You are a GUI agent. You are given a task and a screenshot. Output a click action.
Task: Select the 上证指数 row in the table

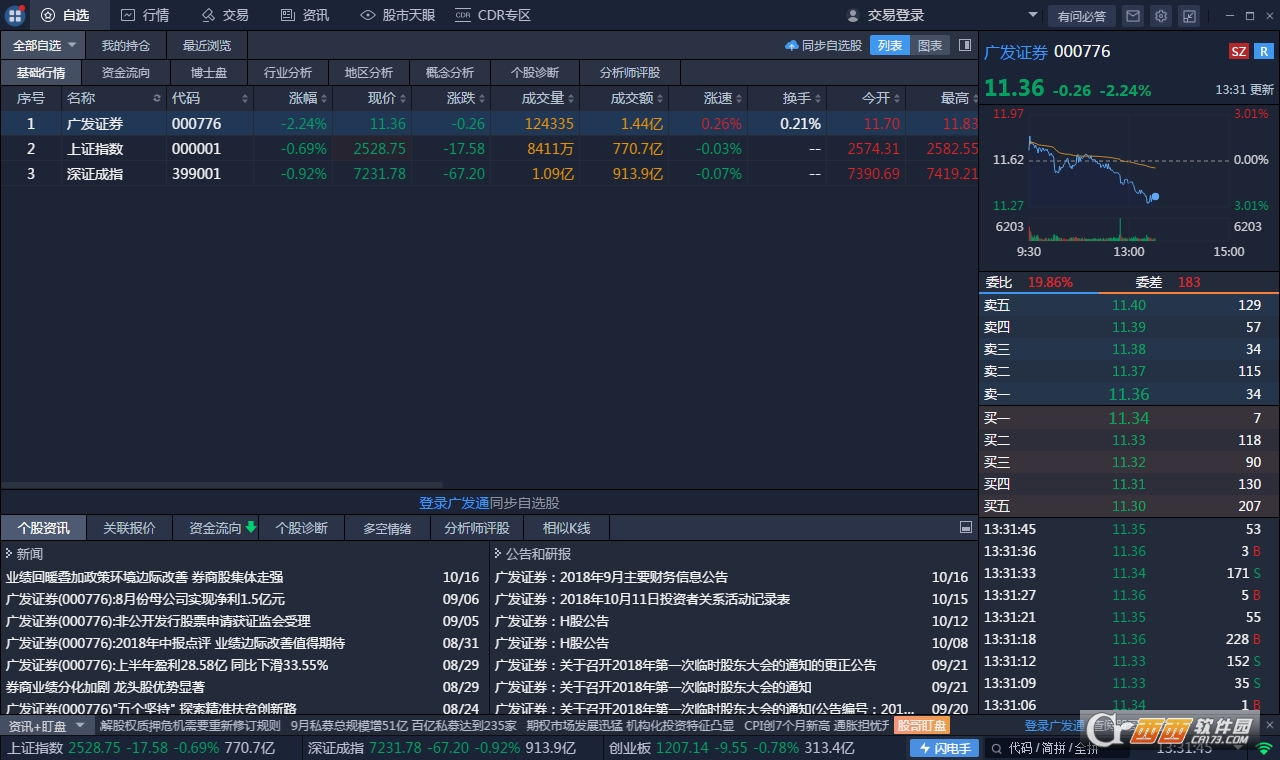click(488, 148)
